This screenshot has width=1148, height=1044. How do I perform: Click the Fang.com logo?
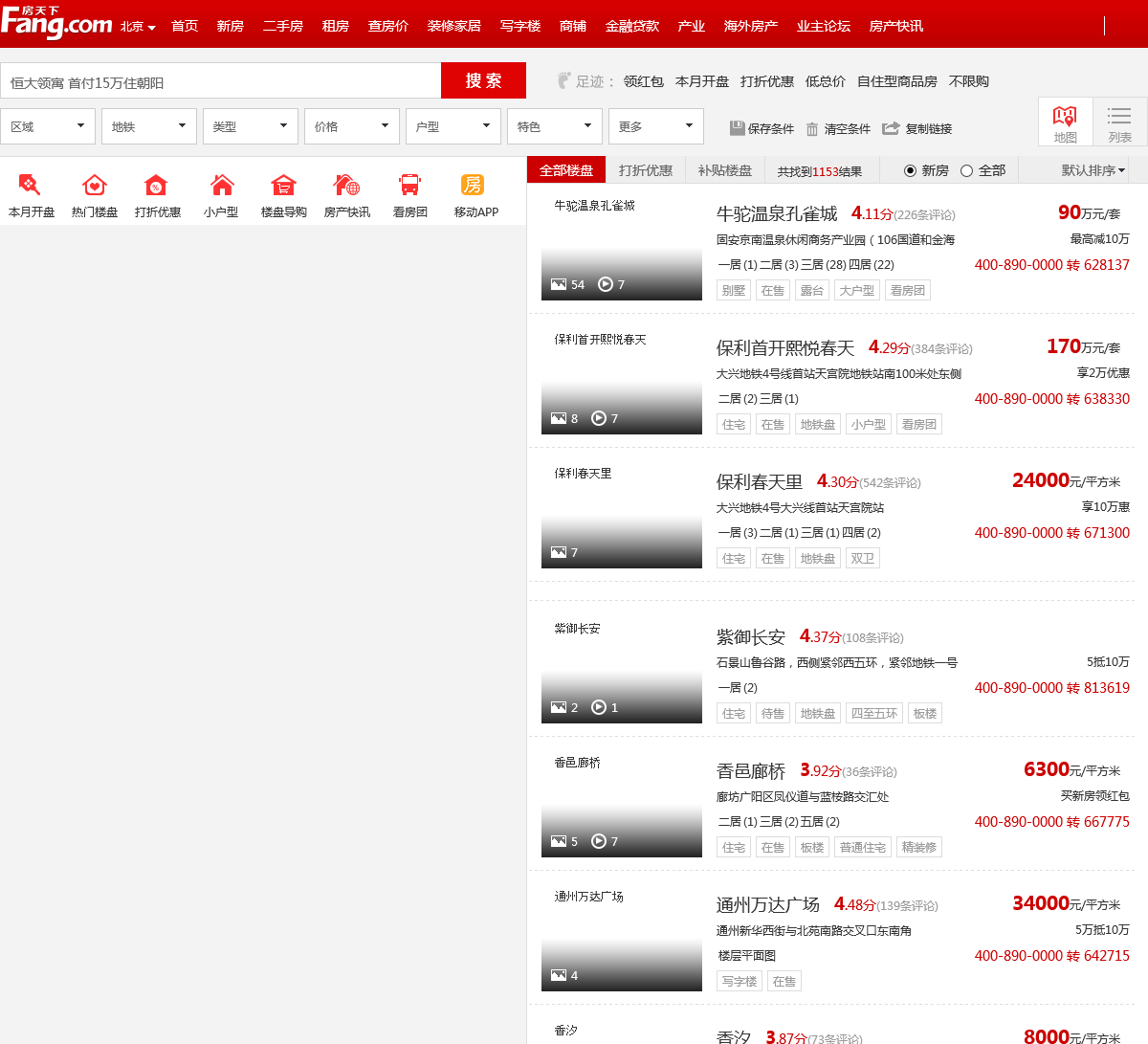coord(56,23)
